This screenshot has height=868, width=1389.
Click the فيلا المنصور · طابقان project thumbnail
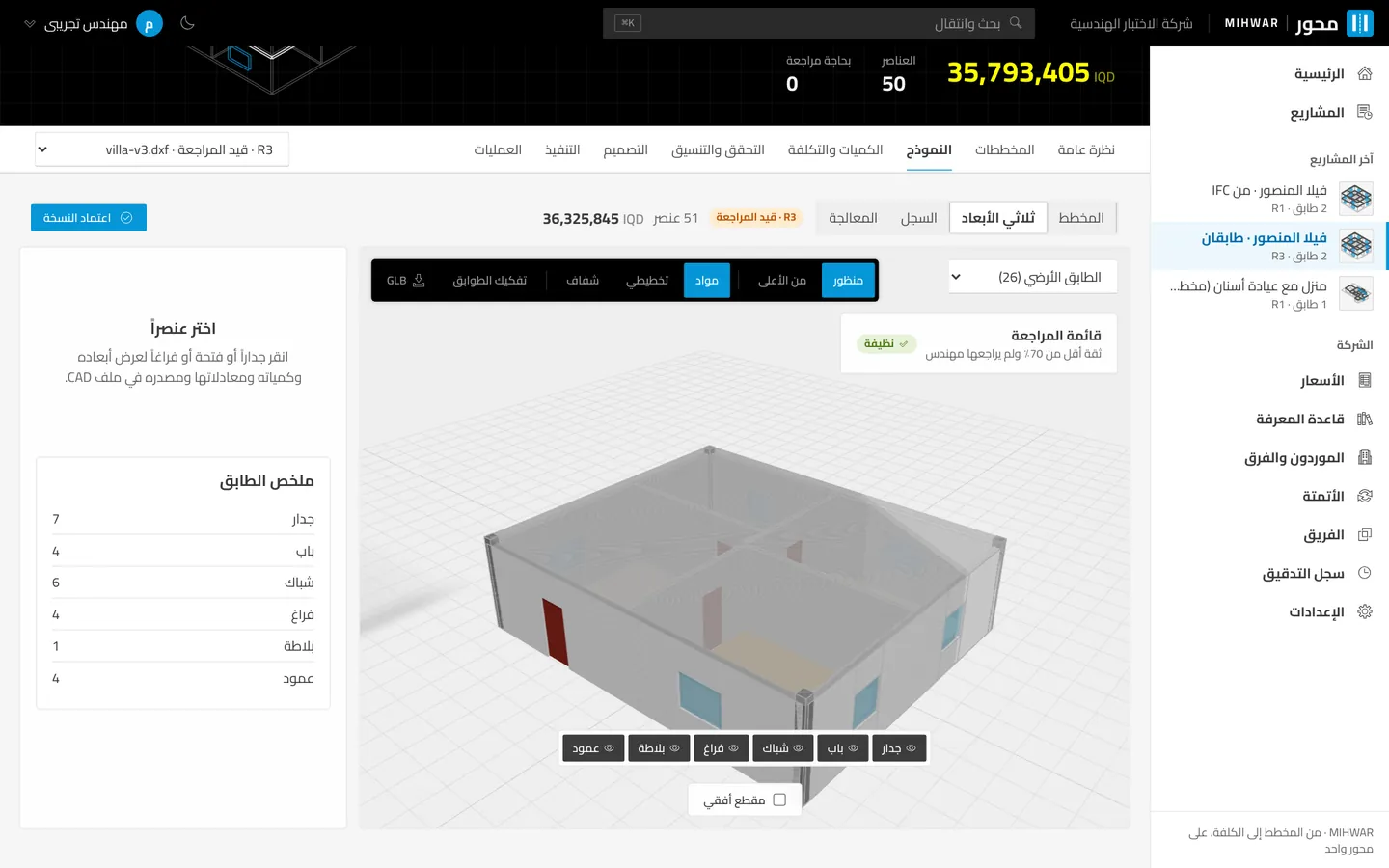coord(1356,246)
